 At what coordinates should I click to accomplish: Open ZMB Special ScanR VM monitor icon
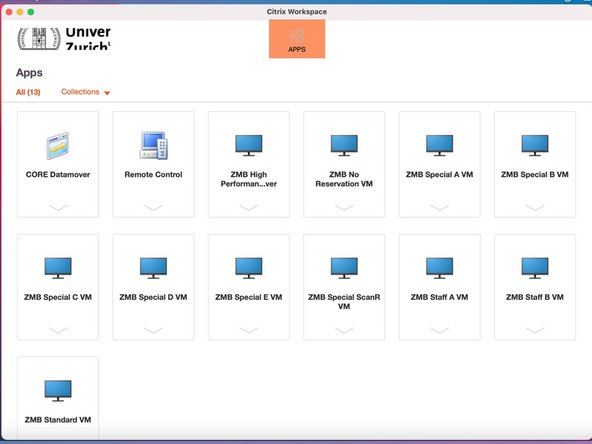coord(344,268)
